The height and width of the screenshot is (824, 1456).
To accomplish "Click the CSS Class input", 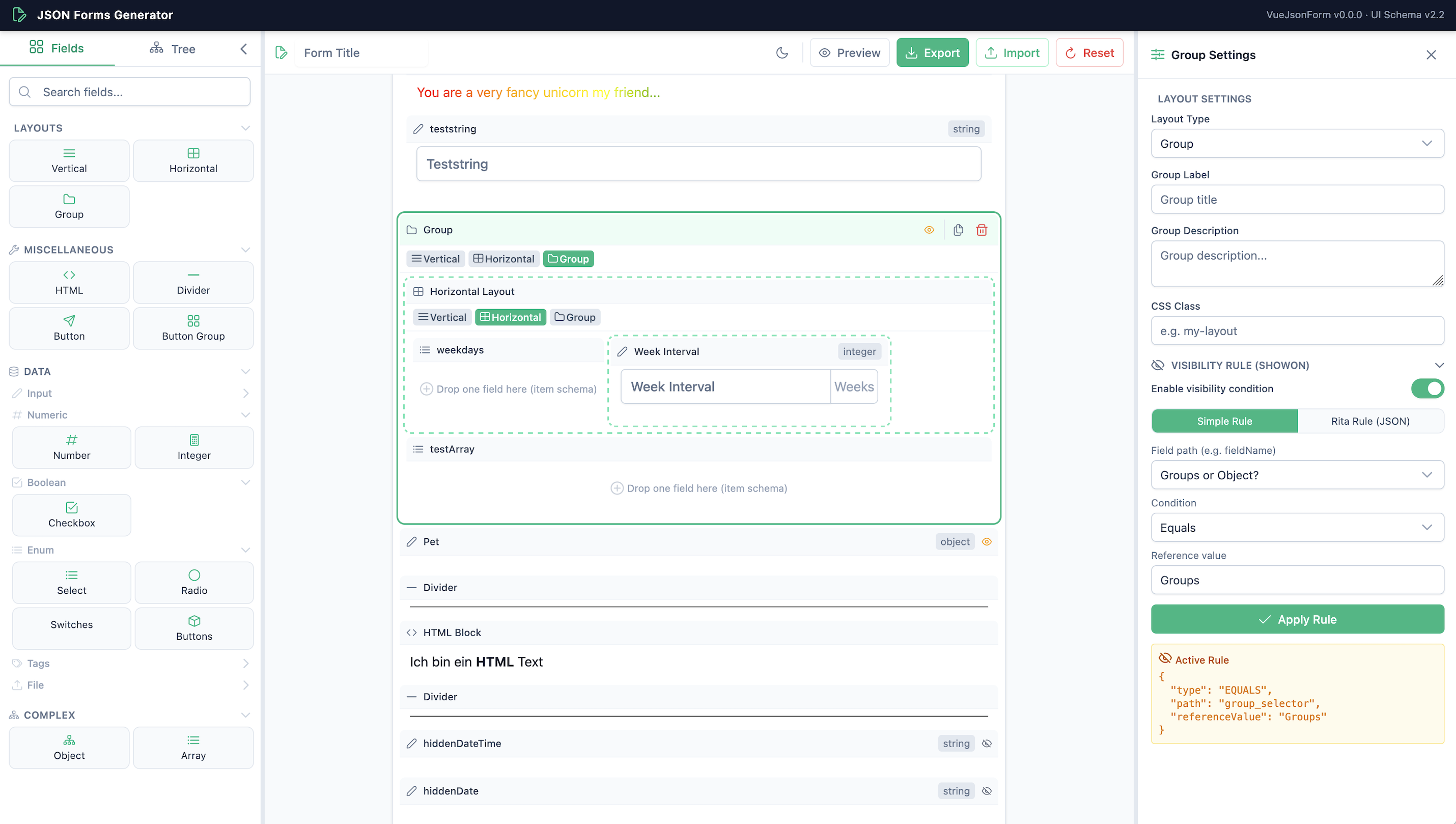I will point(1297,331).
